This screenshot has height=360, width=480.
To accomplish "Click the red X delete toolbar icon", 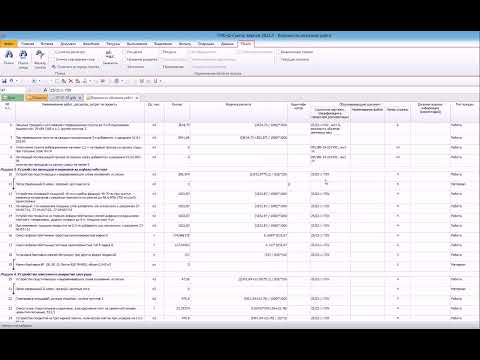I will 71,81.
